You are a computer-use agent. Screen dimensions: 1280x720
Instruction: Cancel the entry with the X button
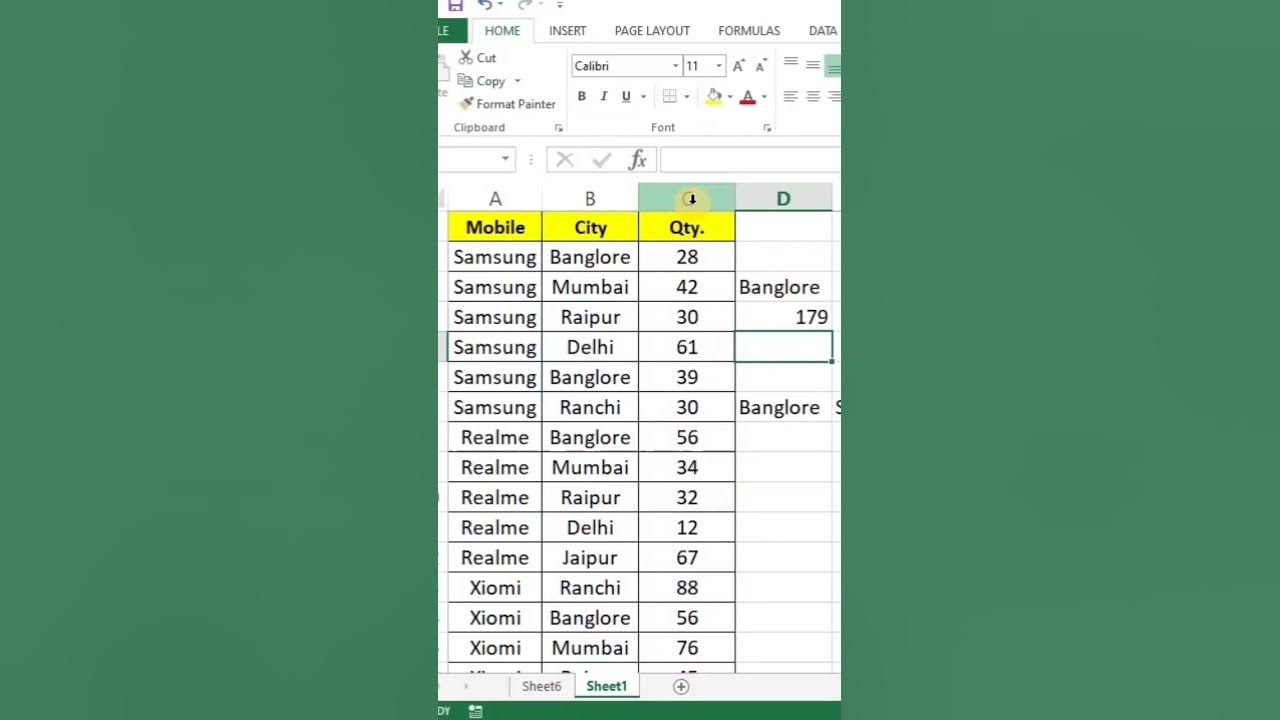tap(565, 160)
